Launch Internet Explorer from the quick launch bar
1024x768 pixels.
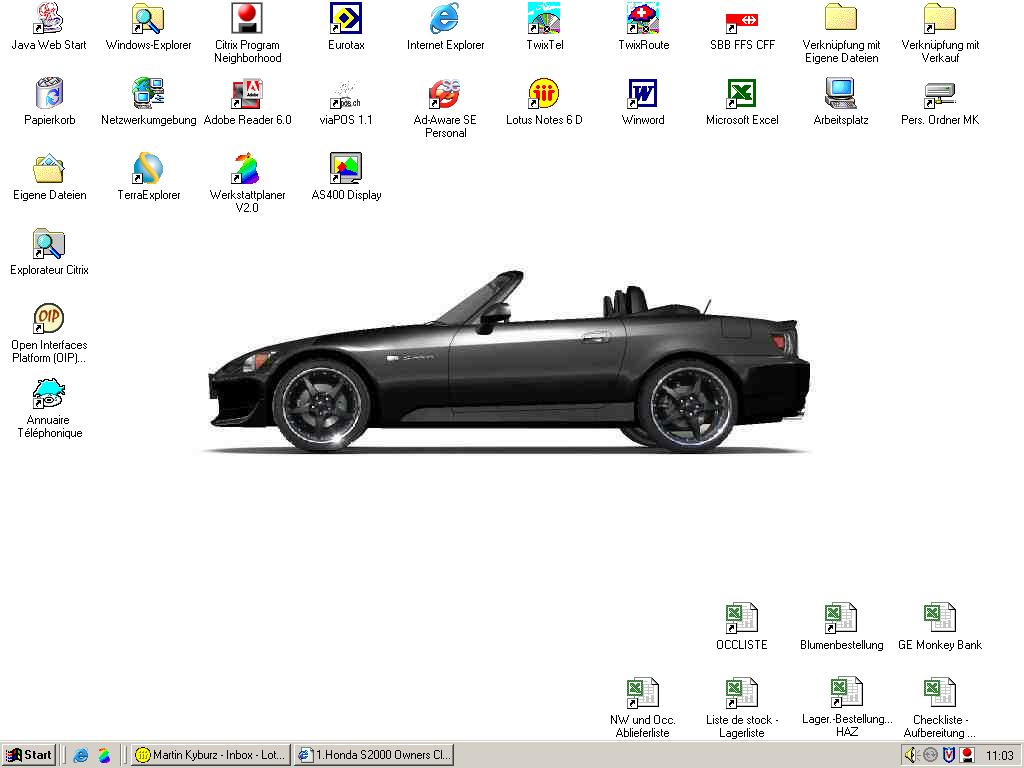(x=81, y=755)
